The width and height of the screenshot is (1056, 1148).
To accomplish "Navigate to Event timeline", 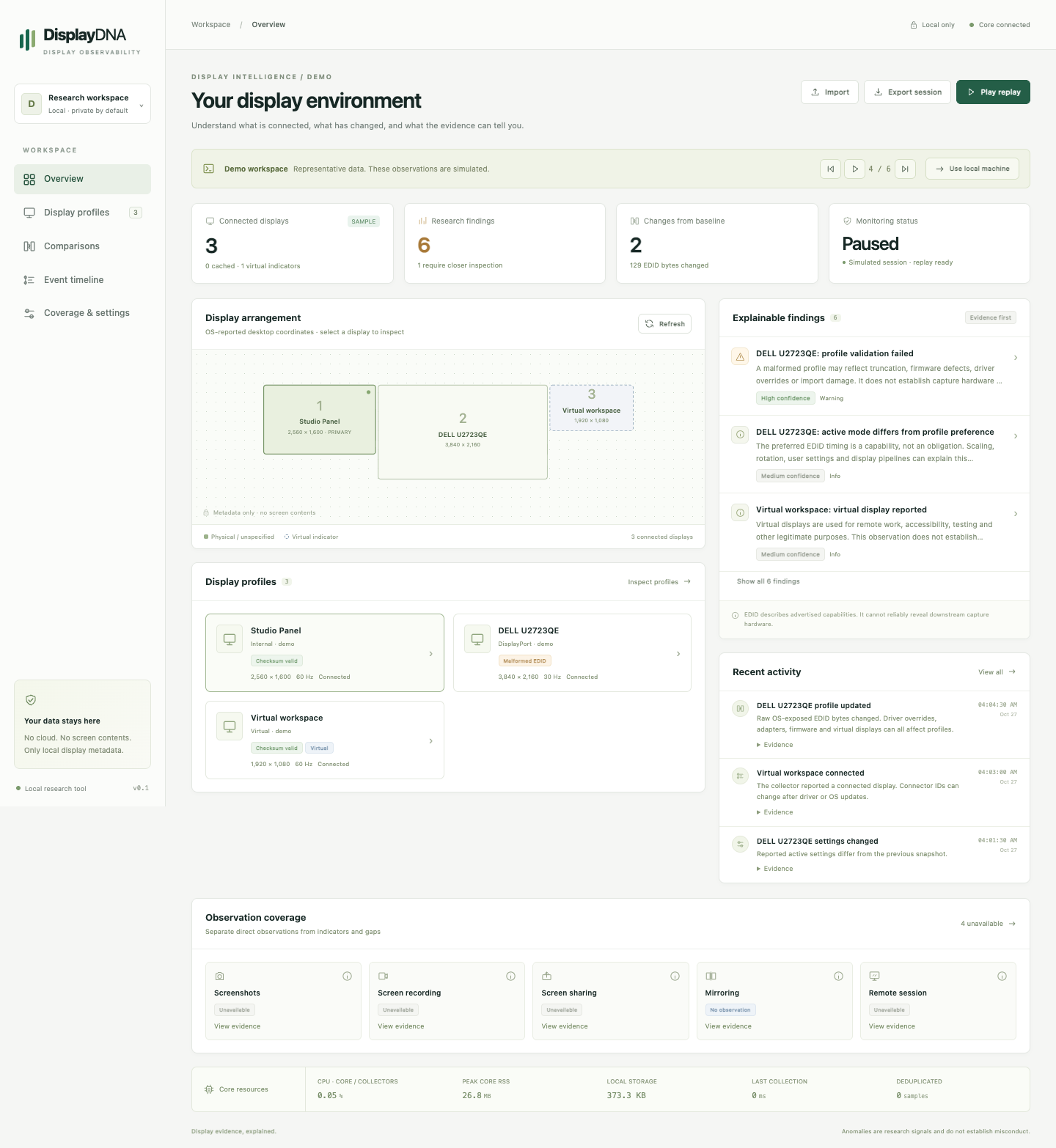I will [x=82, y=280].
